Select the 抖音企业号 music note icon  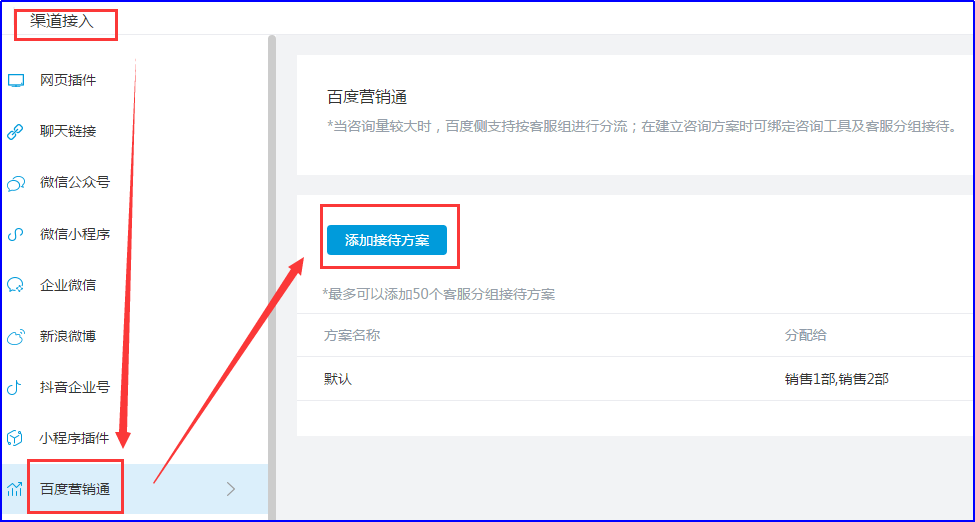pos(16,387)
